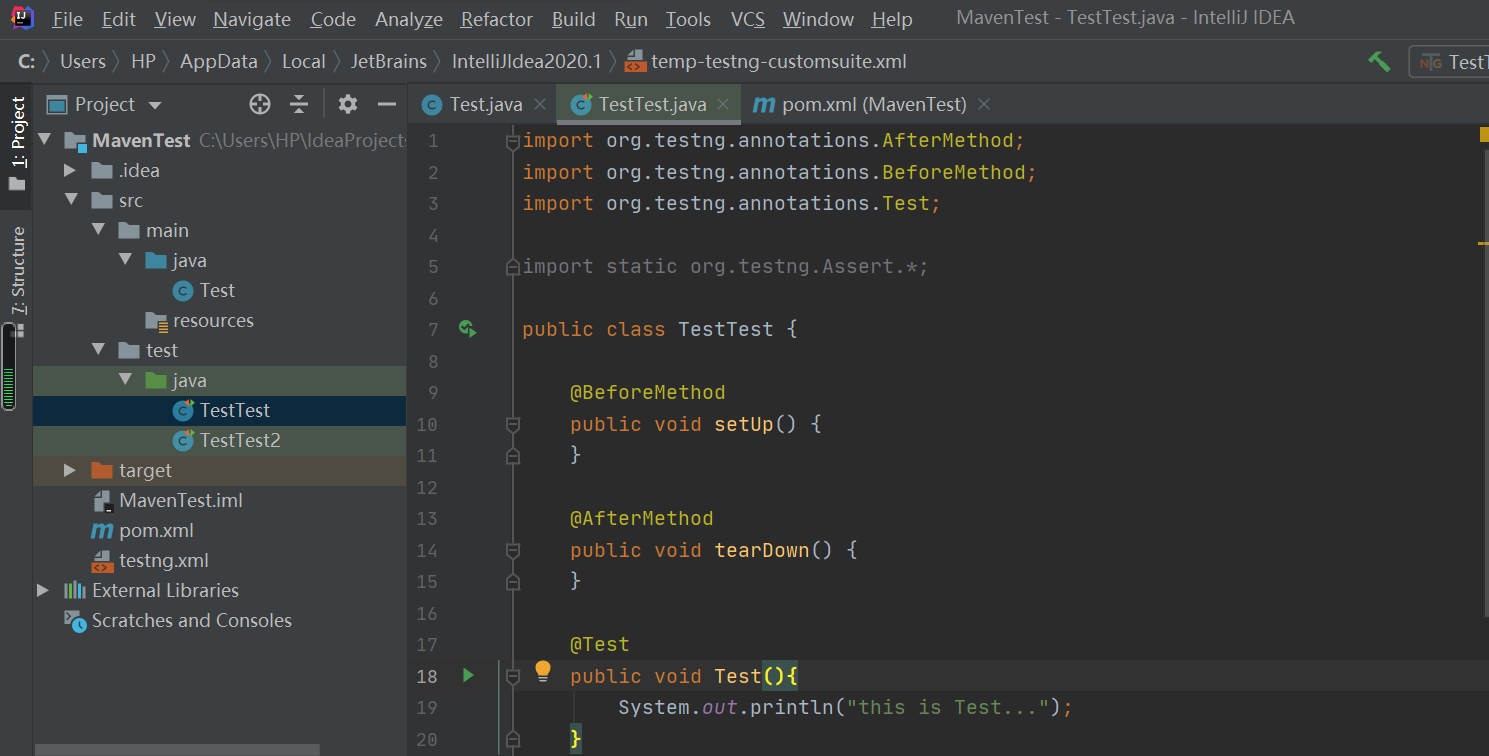Click the IntelliJ IDEA logo icon
This screenshot has height=756, width=1489.
tap(21, 18)
